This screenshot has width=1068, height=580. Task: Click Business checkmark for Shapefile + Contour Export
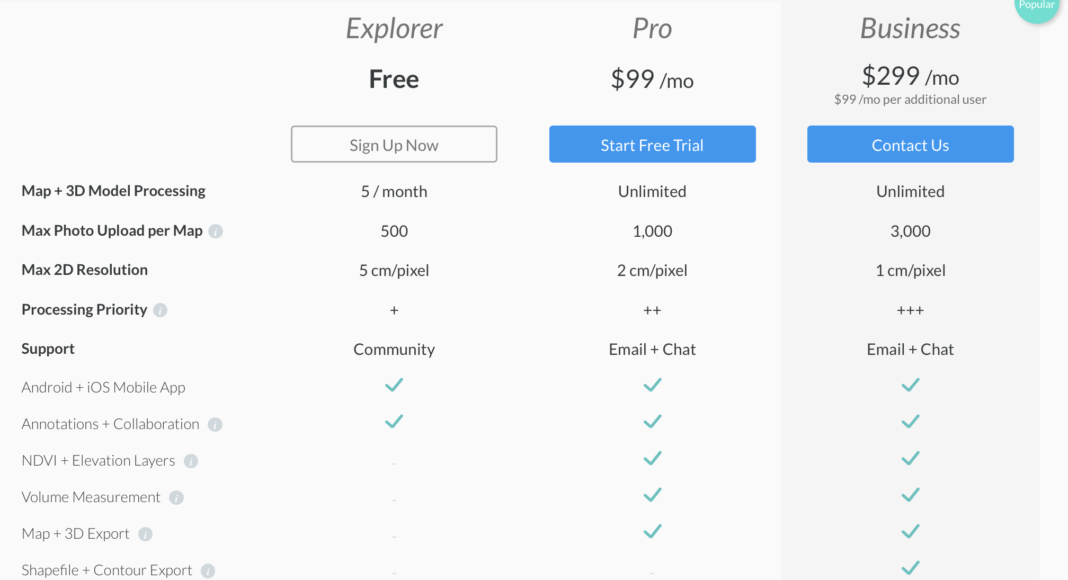910,568
